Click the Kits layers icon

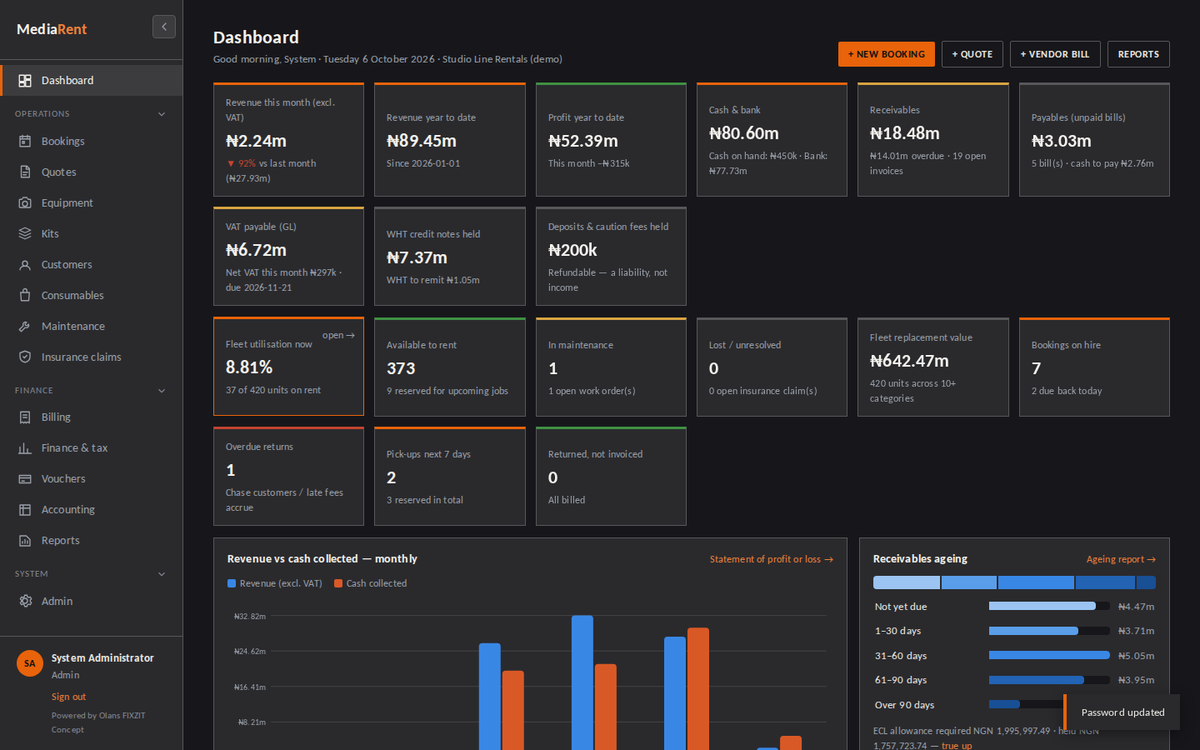point(25,234)
